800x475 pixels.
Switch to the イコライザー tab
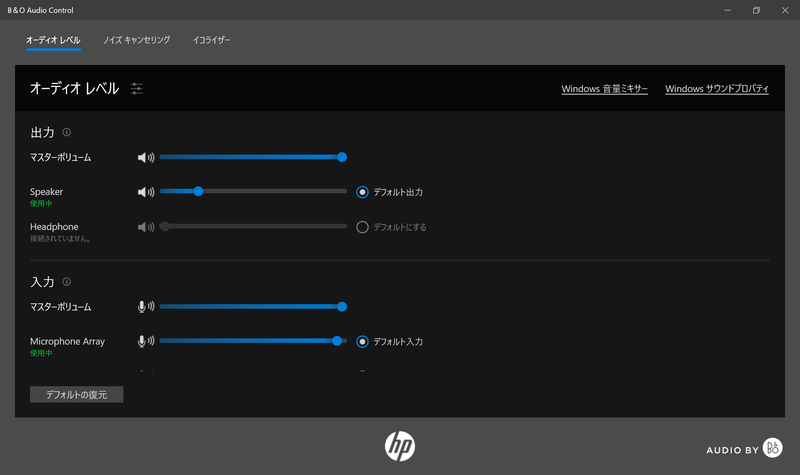point(211,40)
